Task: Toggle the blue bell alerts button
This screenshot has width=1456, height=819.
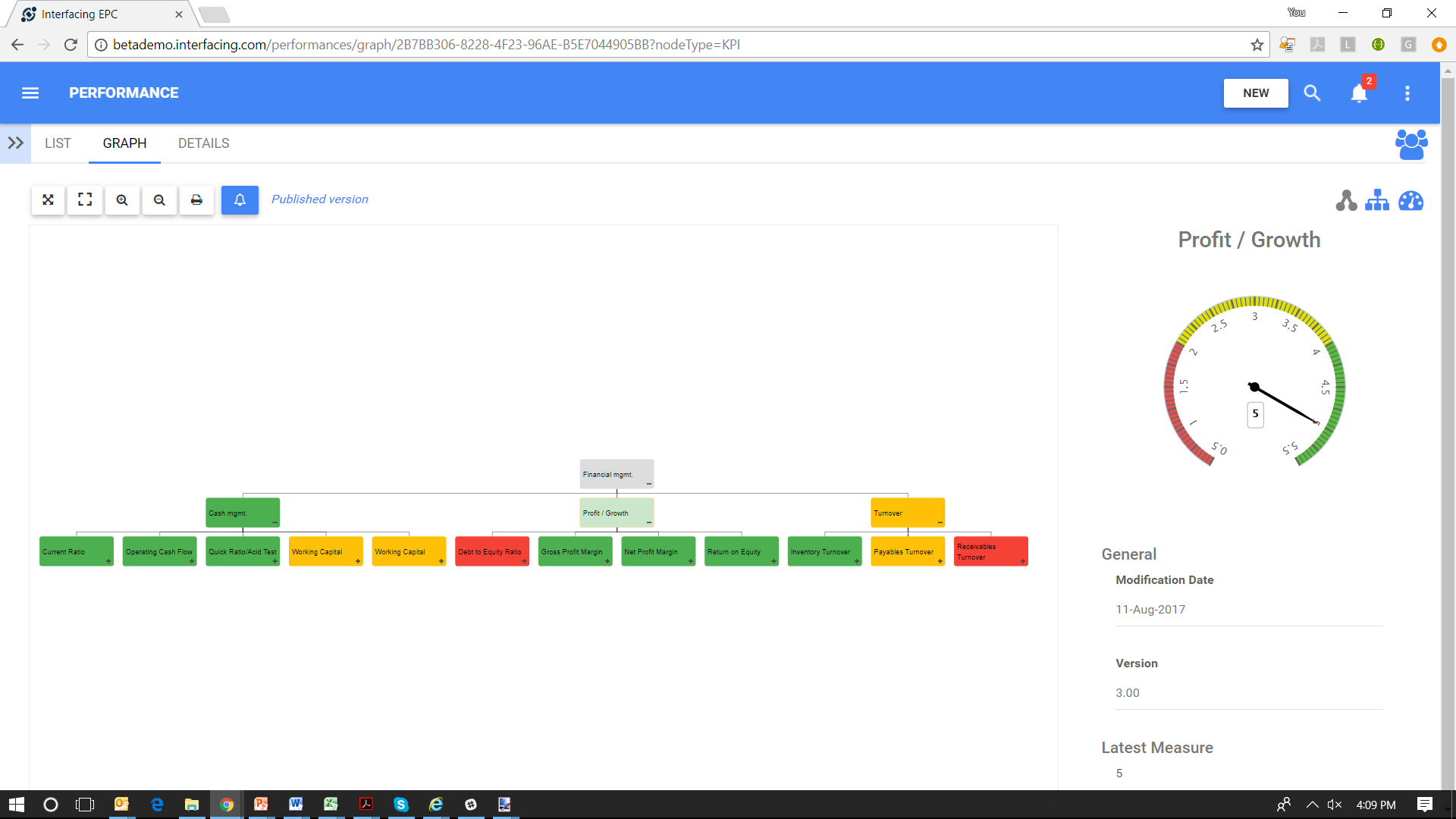Action: click(x=240, y=200)
